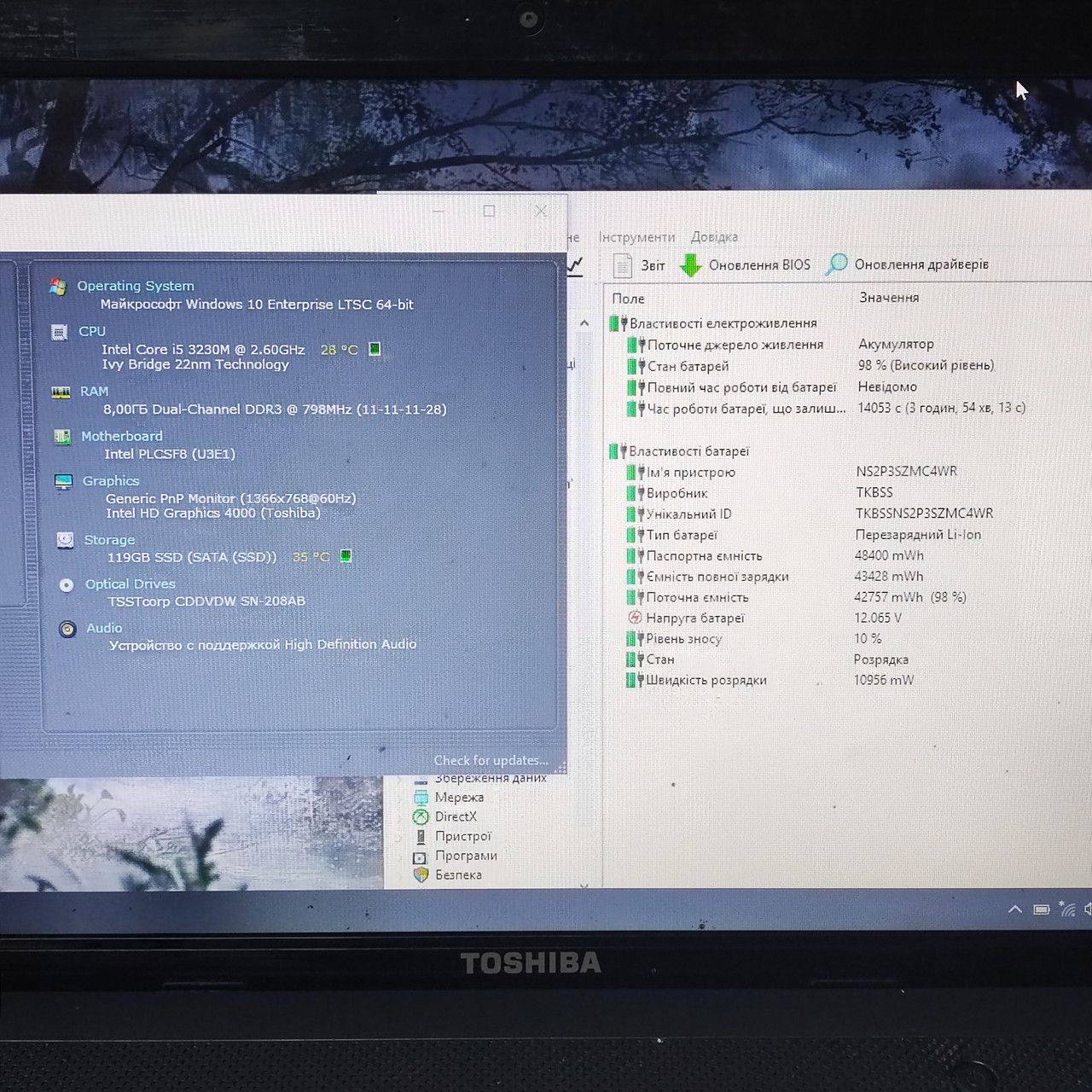Viewport: 1092px width, 1092px height.
Task: Open the Довідка menu in AIDA64
Action: [x=714, y=237]
